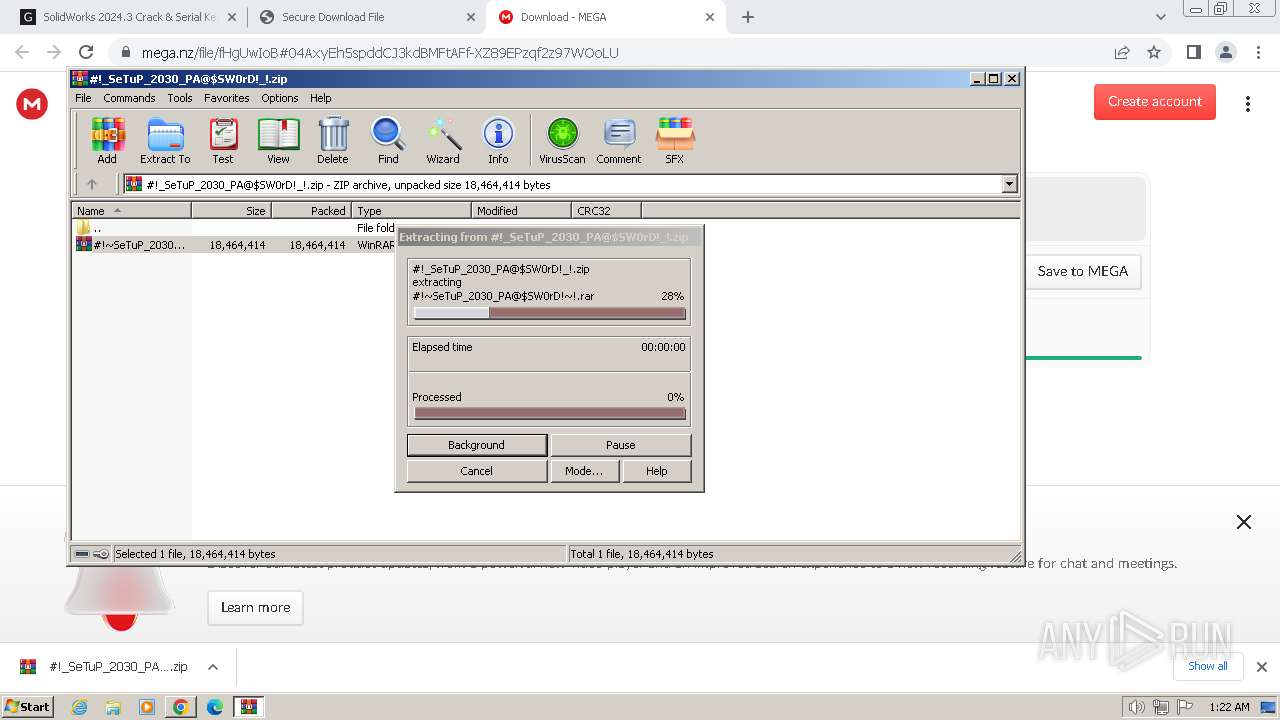The image size is (1280, 720).
Task: Open the Windows Start menu
Action: pyautogui.click(x=27, y=707)
